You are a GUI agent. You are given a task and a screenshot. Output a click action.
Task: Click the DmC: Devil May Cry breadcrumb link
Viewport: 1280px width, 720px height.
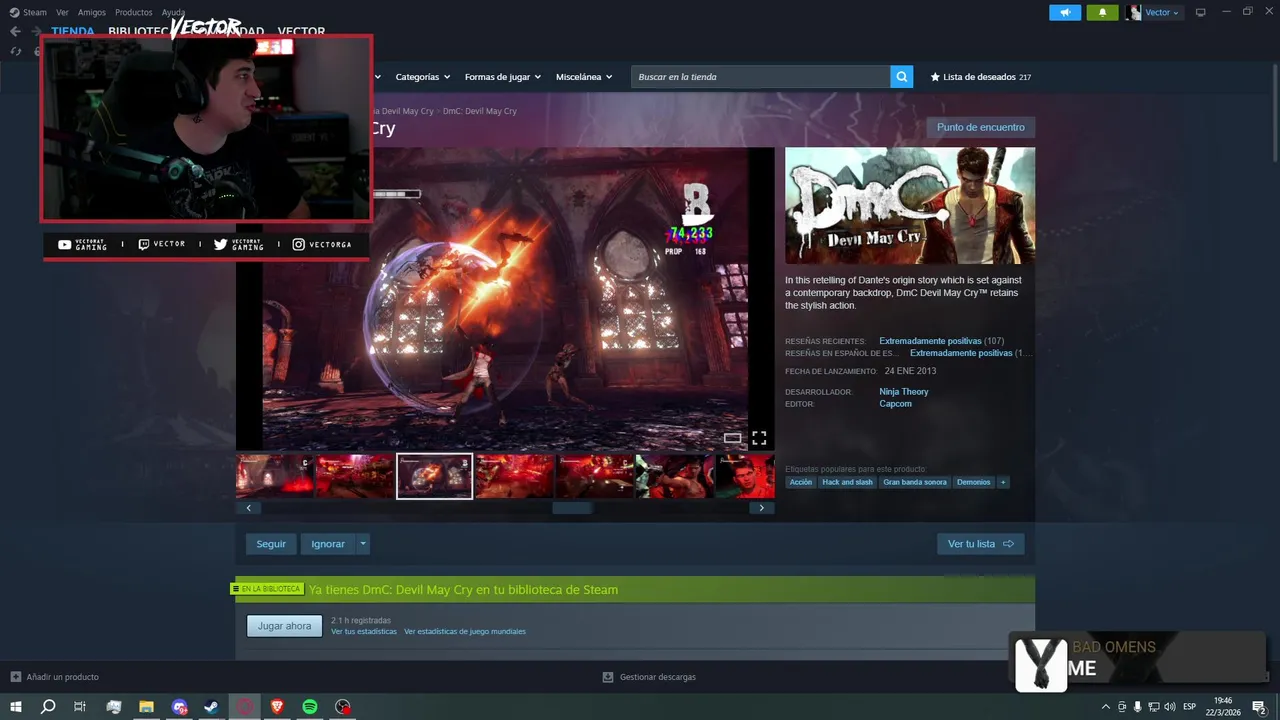(480, 111)
